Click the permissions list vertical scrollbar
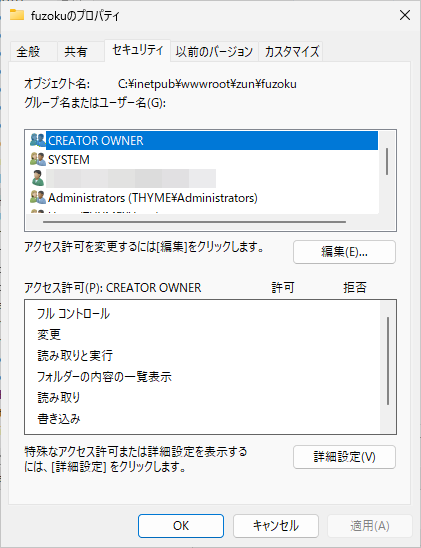 (388, 361)
